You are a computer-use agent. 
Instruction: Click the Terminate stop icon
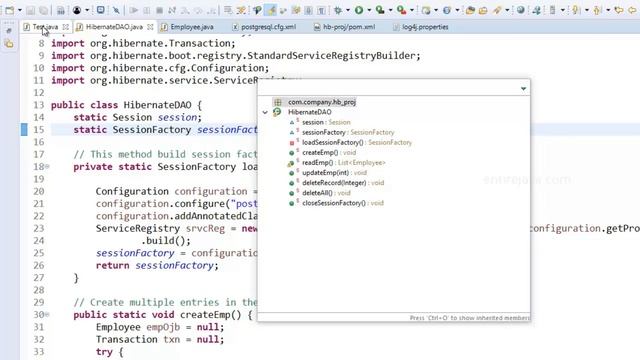point(160,10)
